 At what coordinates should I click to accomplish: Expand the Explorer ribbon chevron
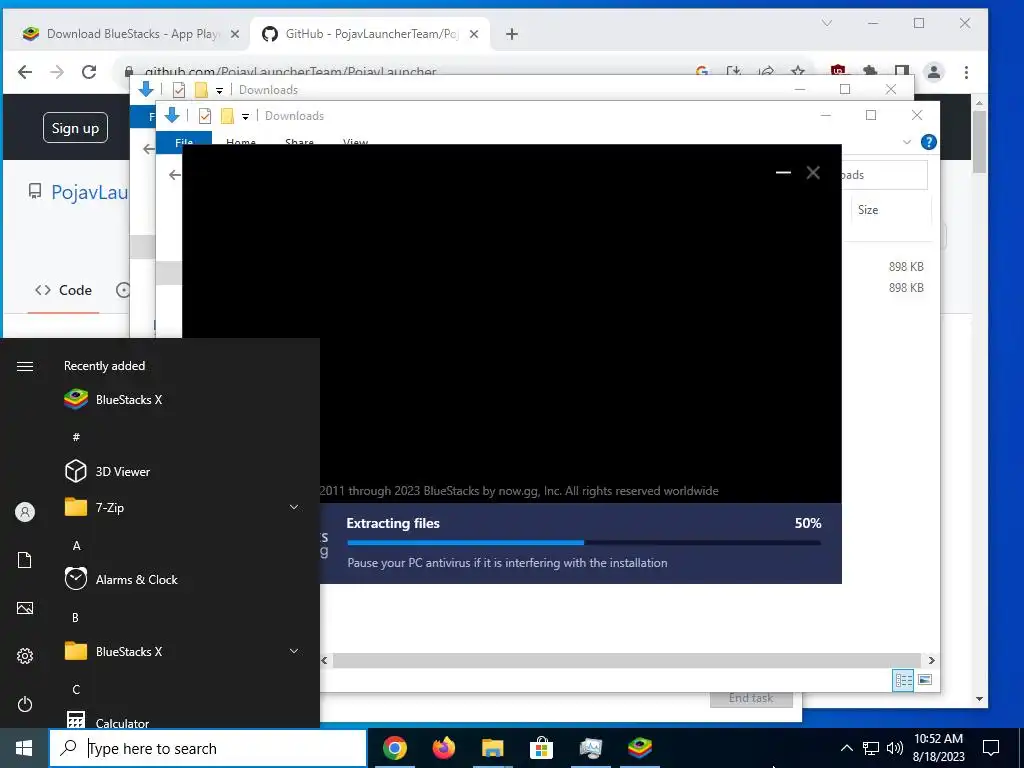(x=906, y=142)
